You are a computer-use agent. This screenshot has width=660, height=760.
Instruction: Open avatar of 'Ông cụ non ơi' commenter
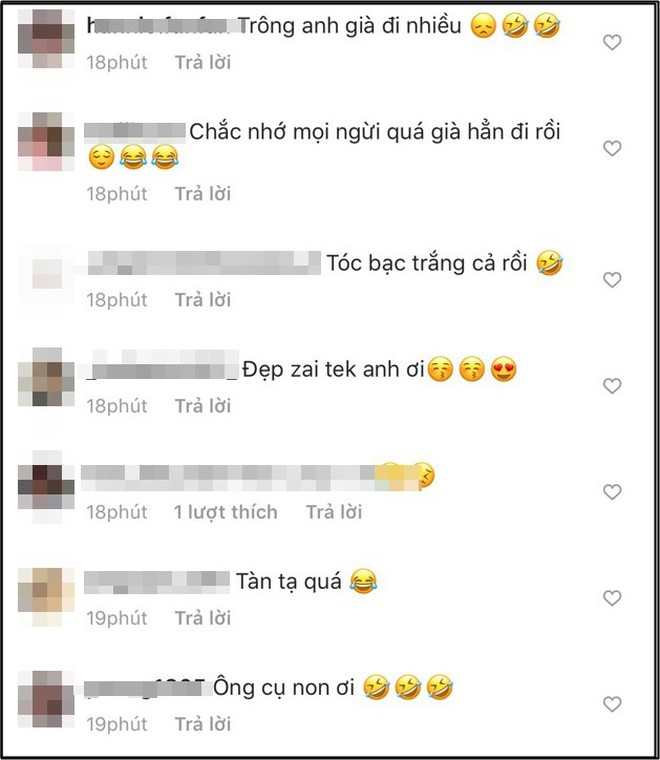[47, 699]
